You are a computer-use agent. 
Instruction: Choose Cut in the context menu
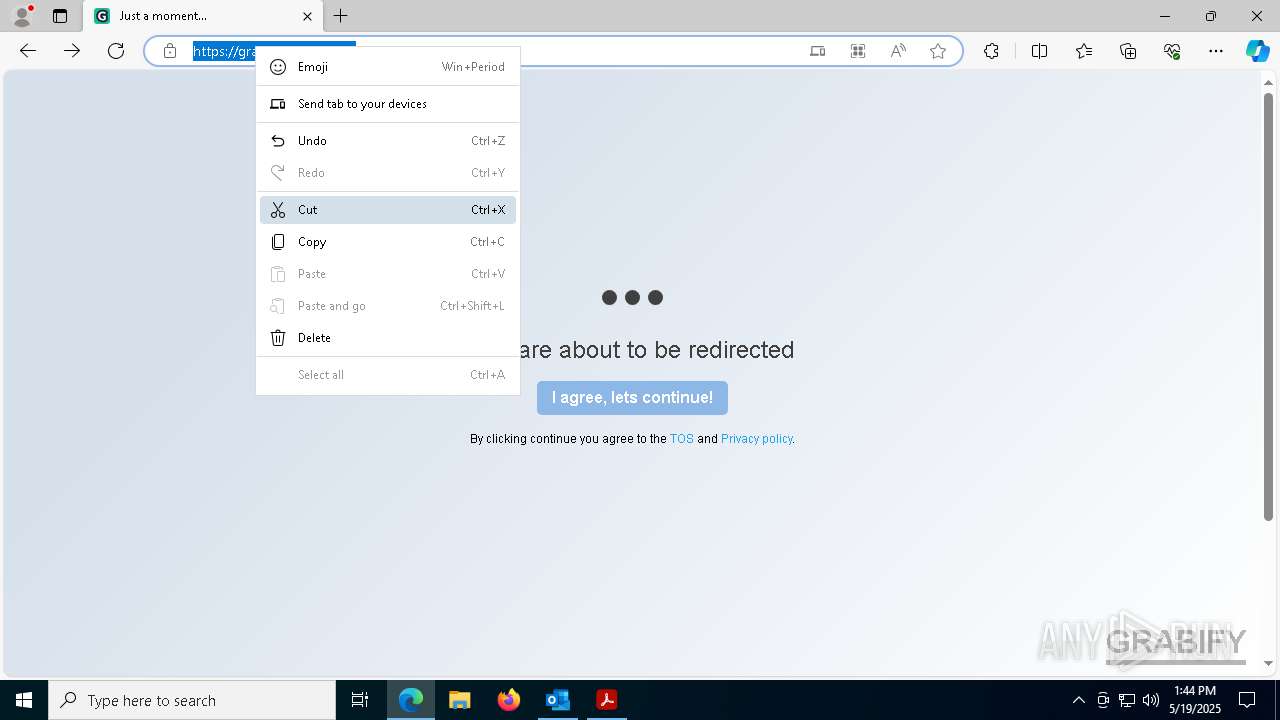pos(388,210)
